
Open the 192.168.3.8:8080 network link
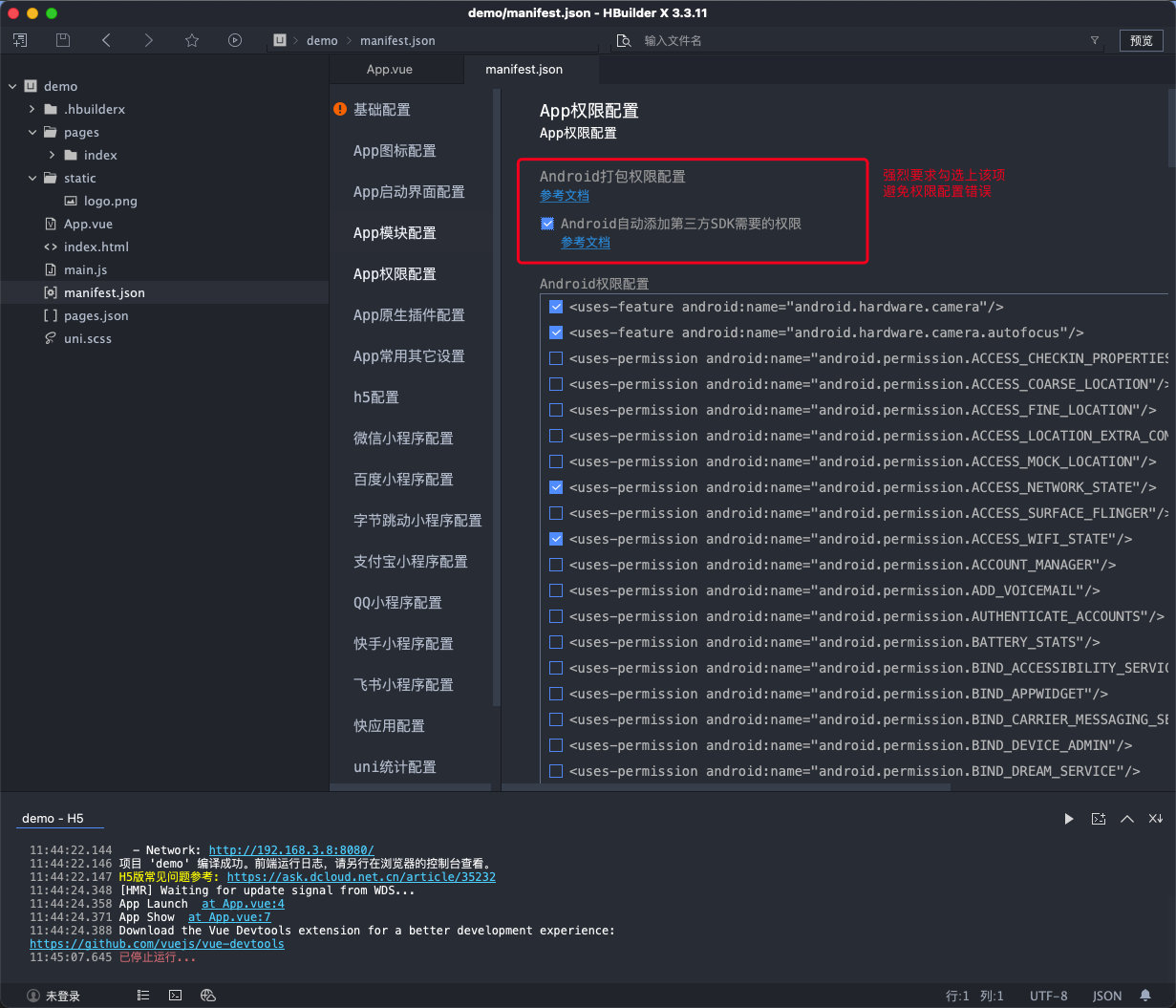pos(291,850)
